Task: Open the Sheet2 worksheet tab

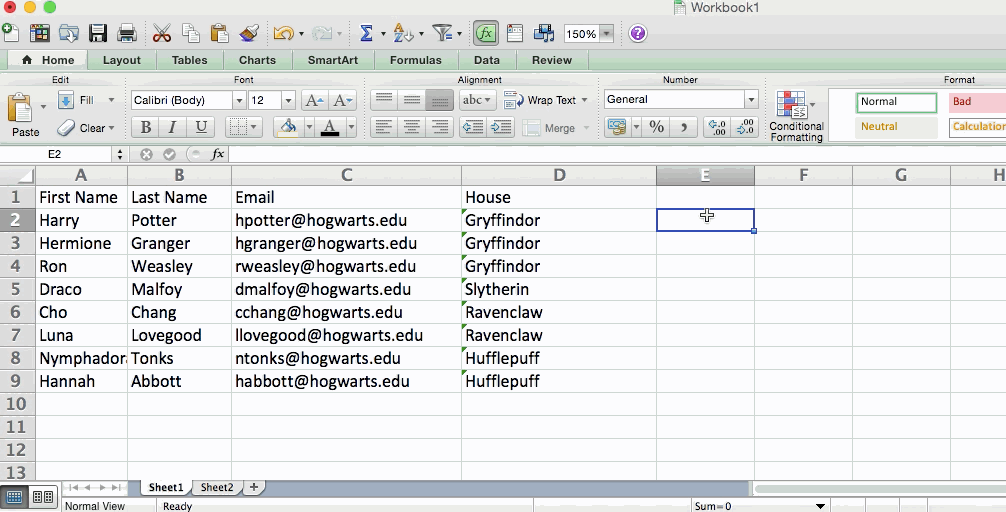Action: tap(217, 487)
